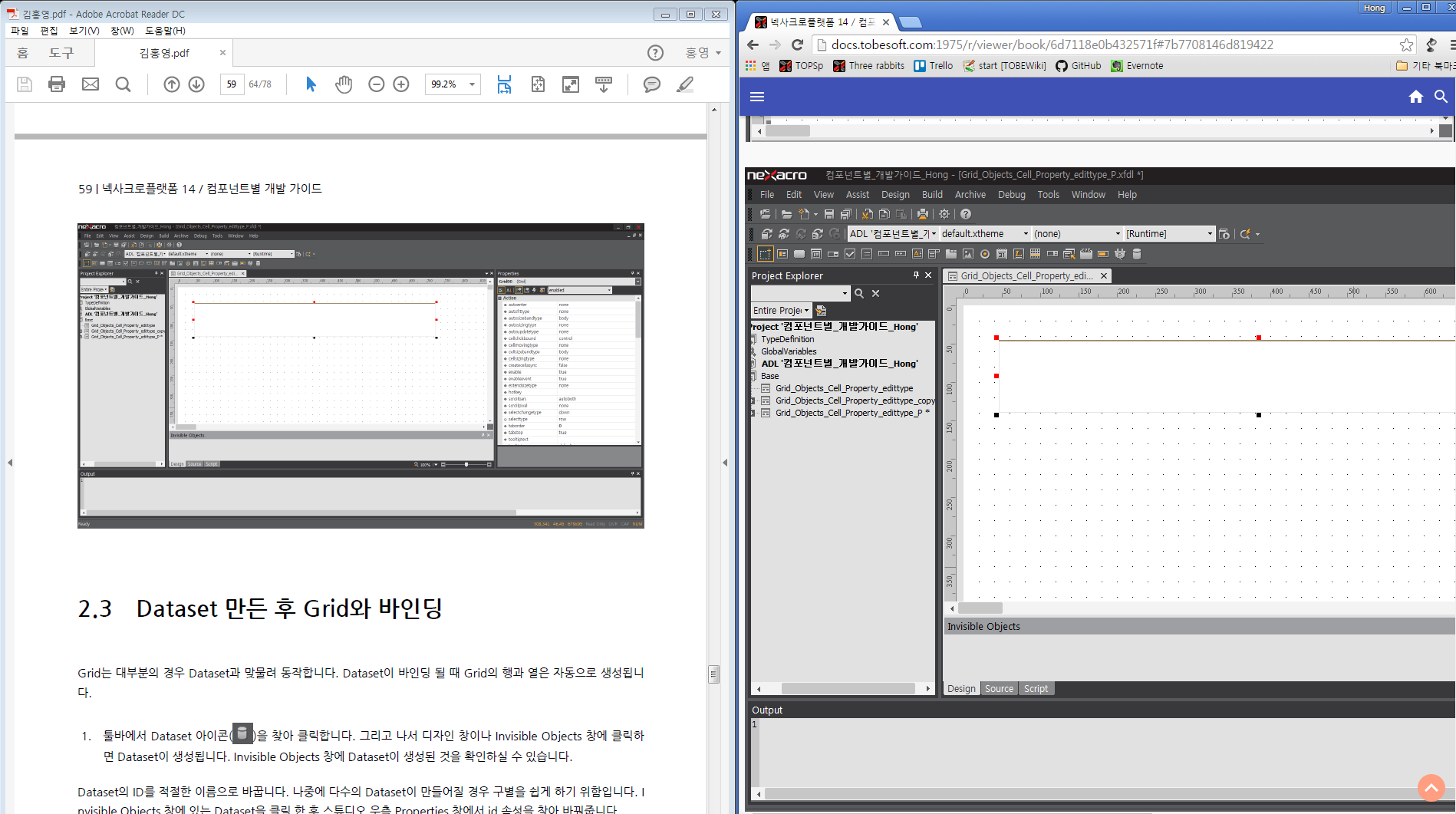Open the GitHub bookmark
This screenshot has width=1456, height=814.
click(1079, 66)
